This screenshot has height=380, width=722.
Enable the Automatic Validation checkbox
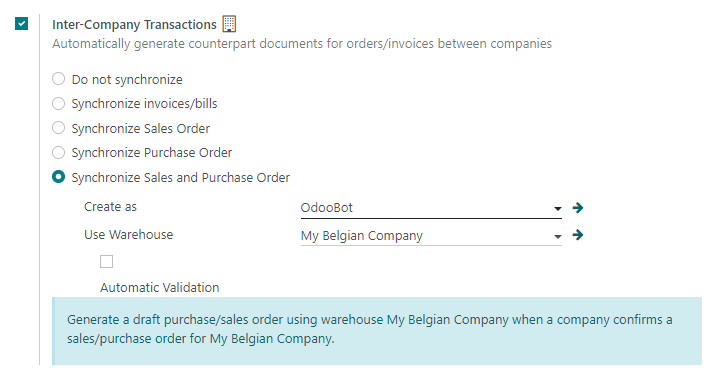106,262
